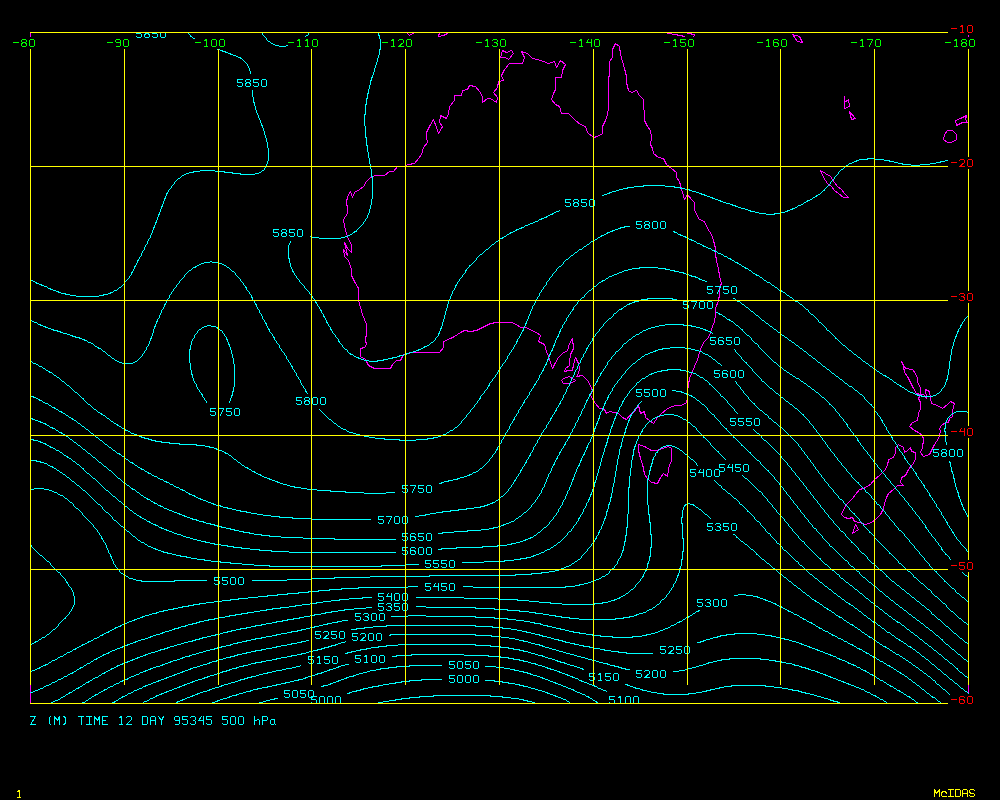Click the 5500 contour label above Tasmania
1000x800 pixels.
(x=650, y=394)
